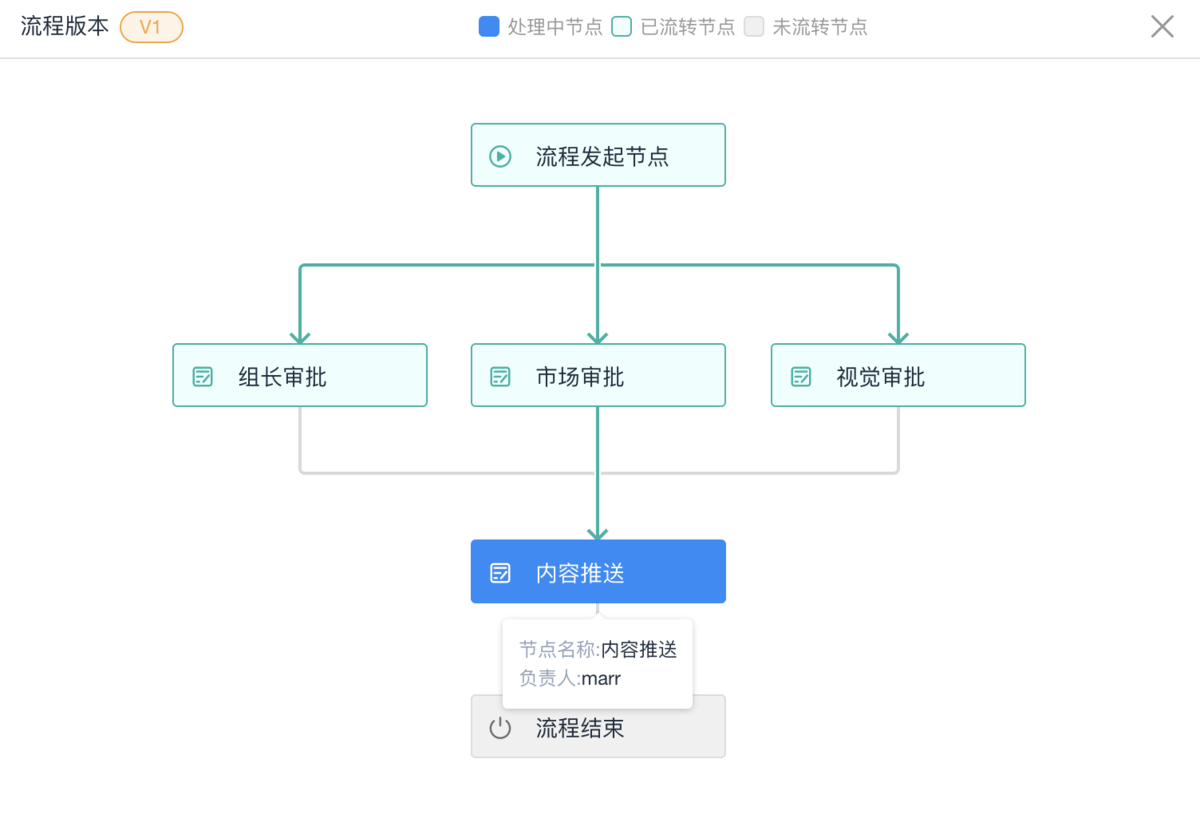Close the flow chart dialog
This screenshot has width=1200, height=830.
click(1162, 27)
